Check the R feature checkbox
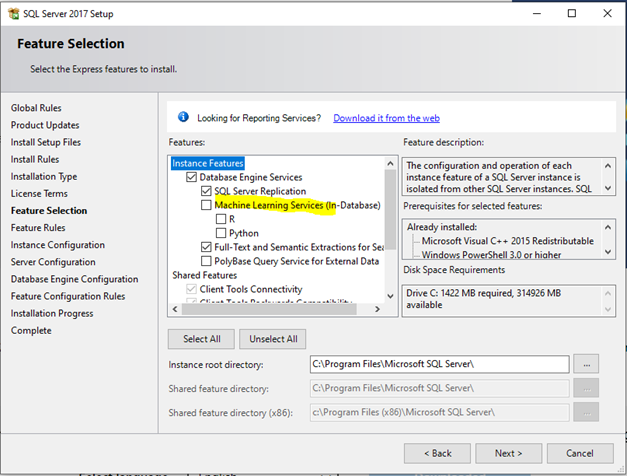 coord(221,219)
